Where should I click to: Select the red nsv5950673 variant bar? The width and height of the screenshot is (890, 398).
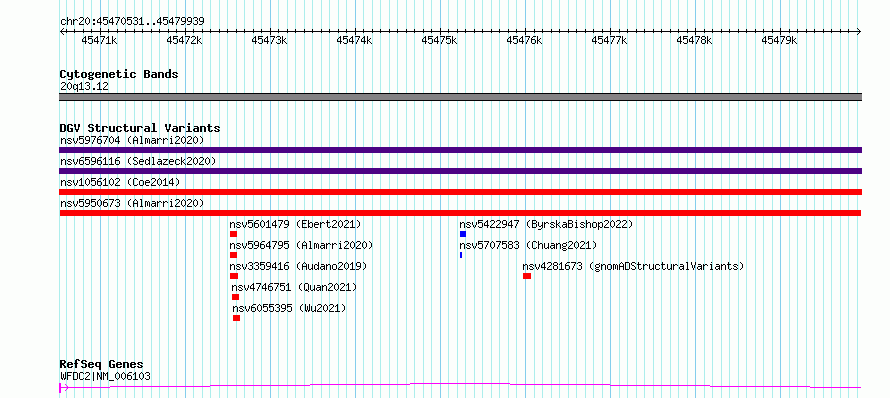click(x=460, y=213)
